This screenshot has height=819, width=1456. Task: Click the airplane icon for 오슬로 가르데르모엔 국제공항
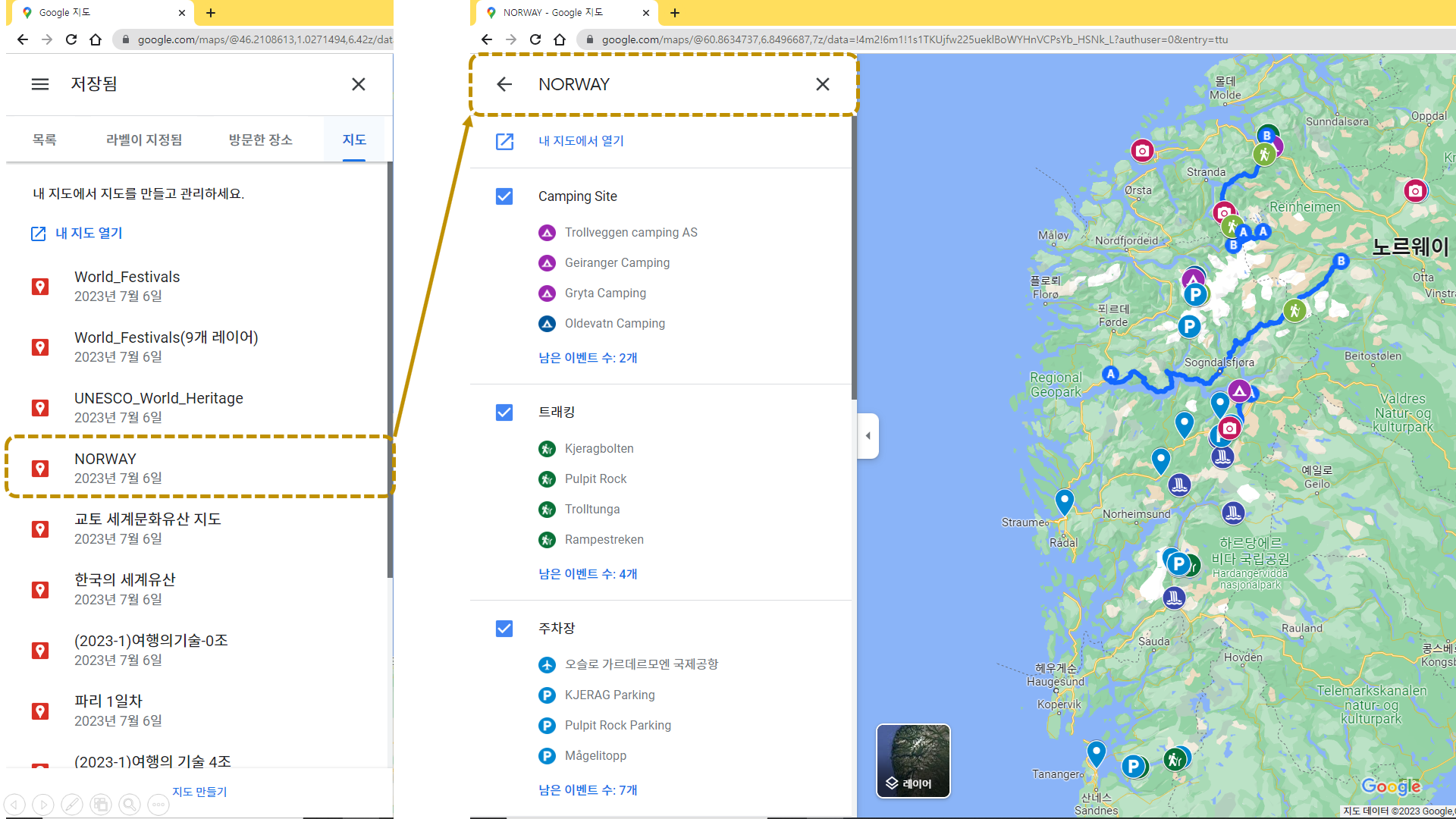coord(547,665)
